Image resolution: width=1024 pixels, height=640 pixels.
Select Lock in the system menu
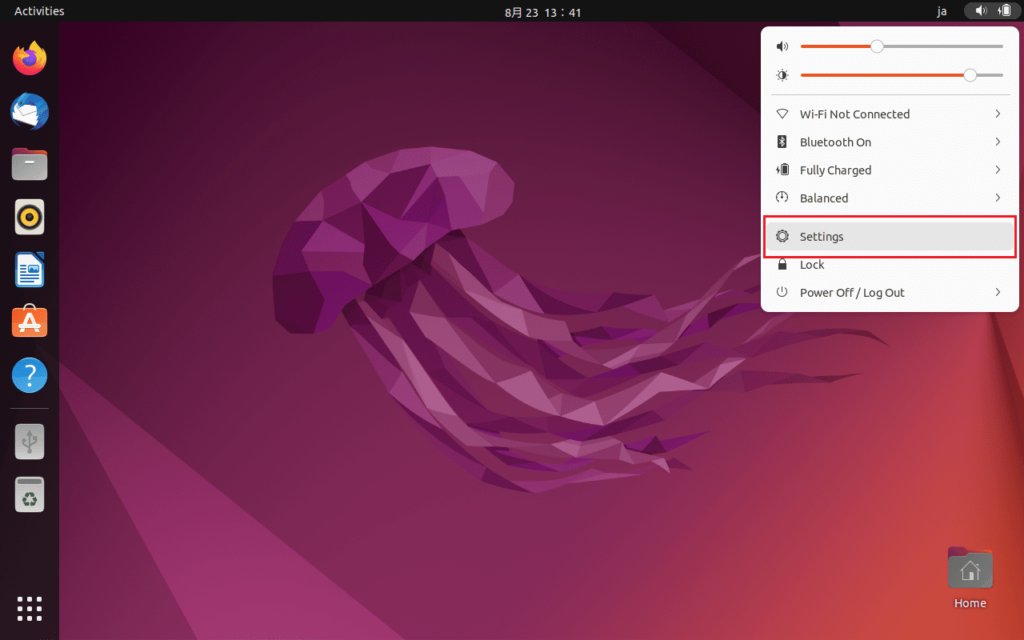click(x=889, y=264)
